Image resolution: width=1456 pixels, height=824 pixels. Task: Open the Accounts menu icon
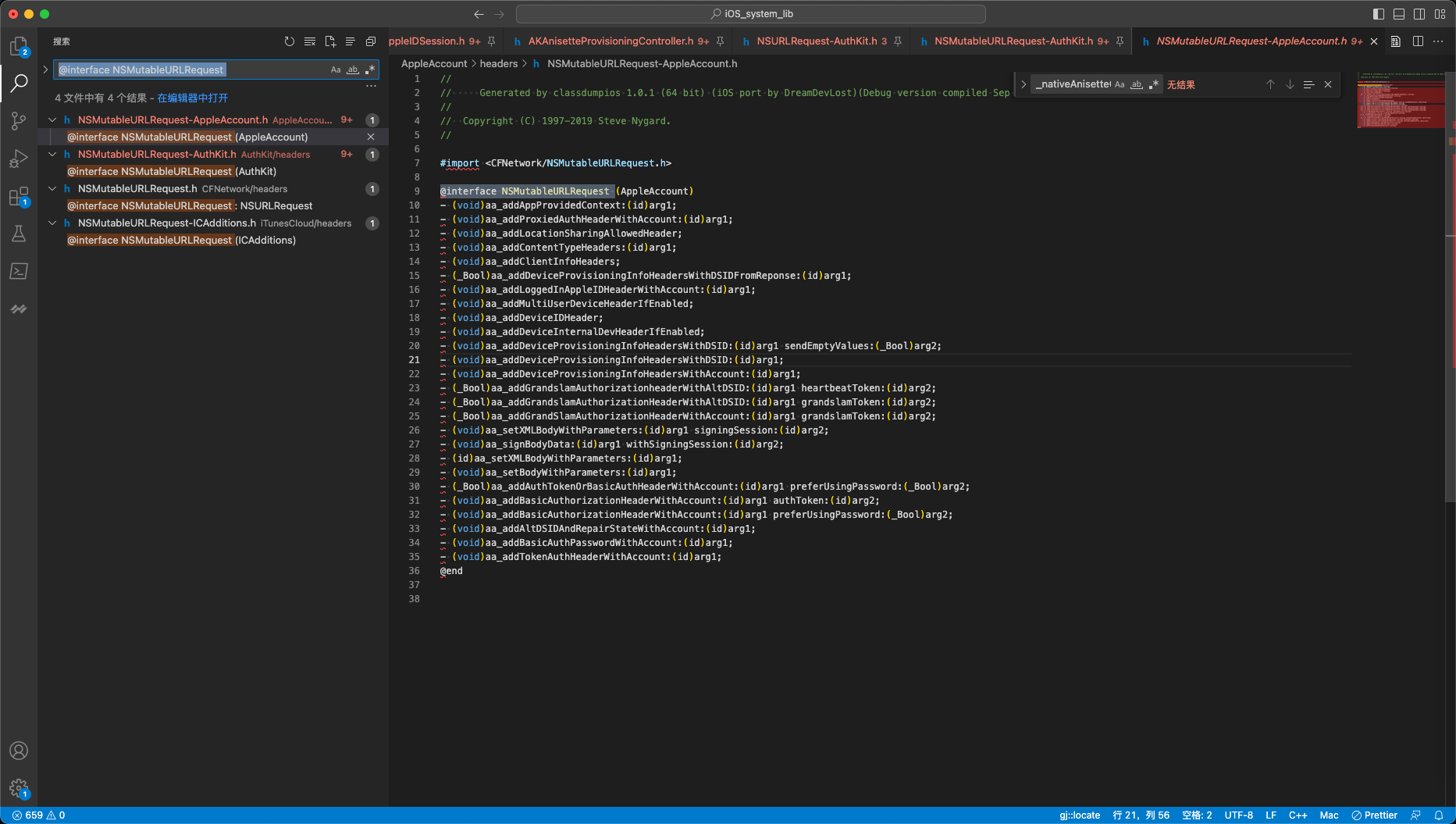19,751
